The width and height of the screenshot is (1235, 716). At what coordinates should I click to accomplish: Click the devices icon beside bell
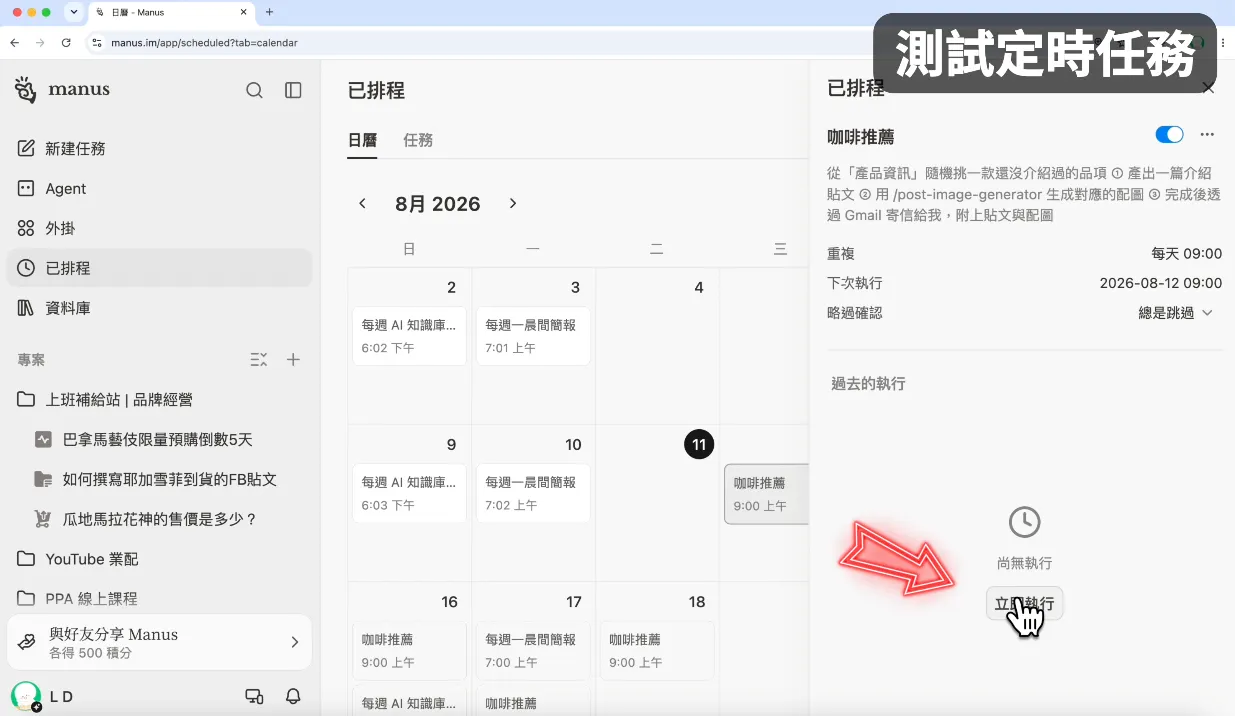[x=254, y=696]
